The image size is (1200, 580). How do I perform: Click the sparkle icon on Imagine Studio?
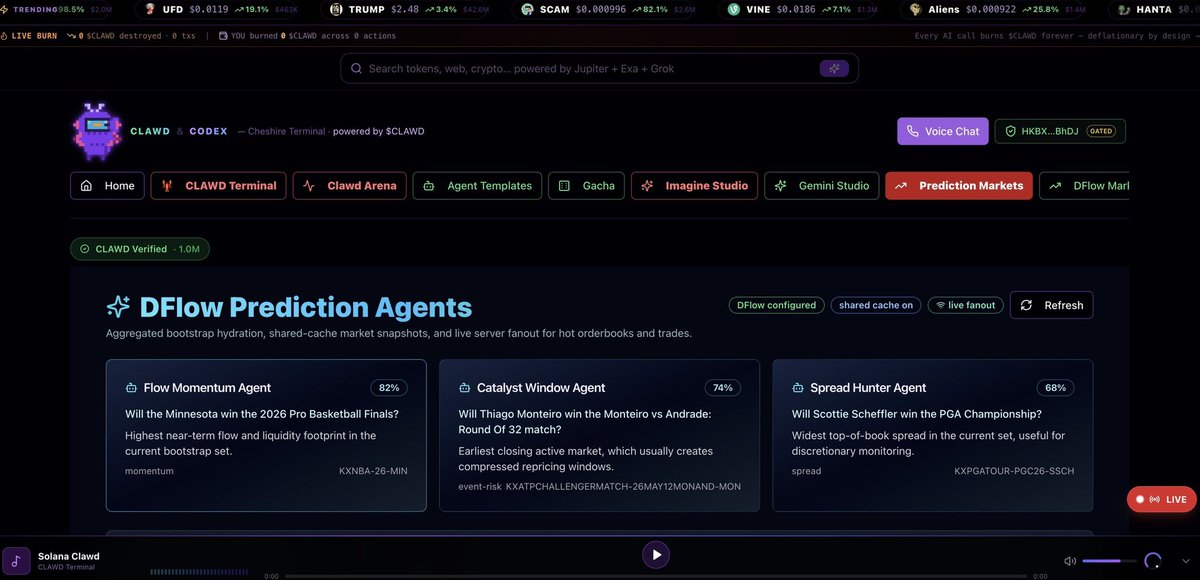647,186
